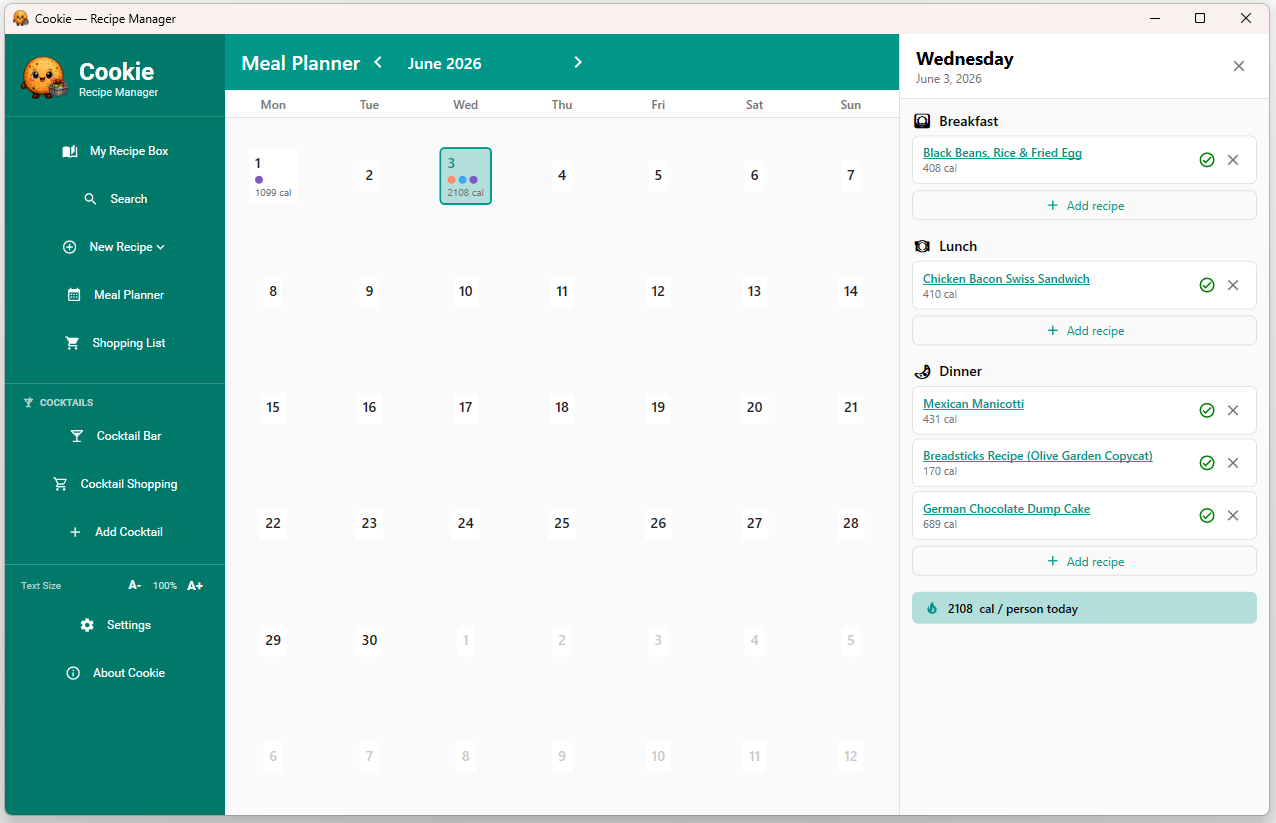Go to the next month with the right arrow
1276x823 pixels.
point(578,62)
